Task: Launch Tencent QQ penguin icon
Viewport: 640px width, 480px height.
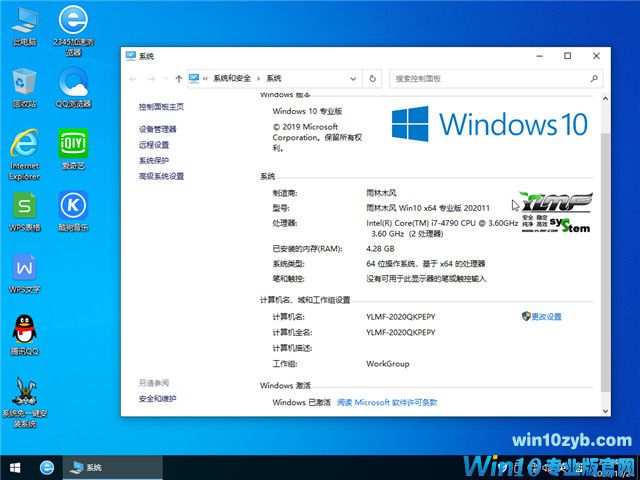Action: 24,335
